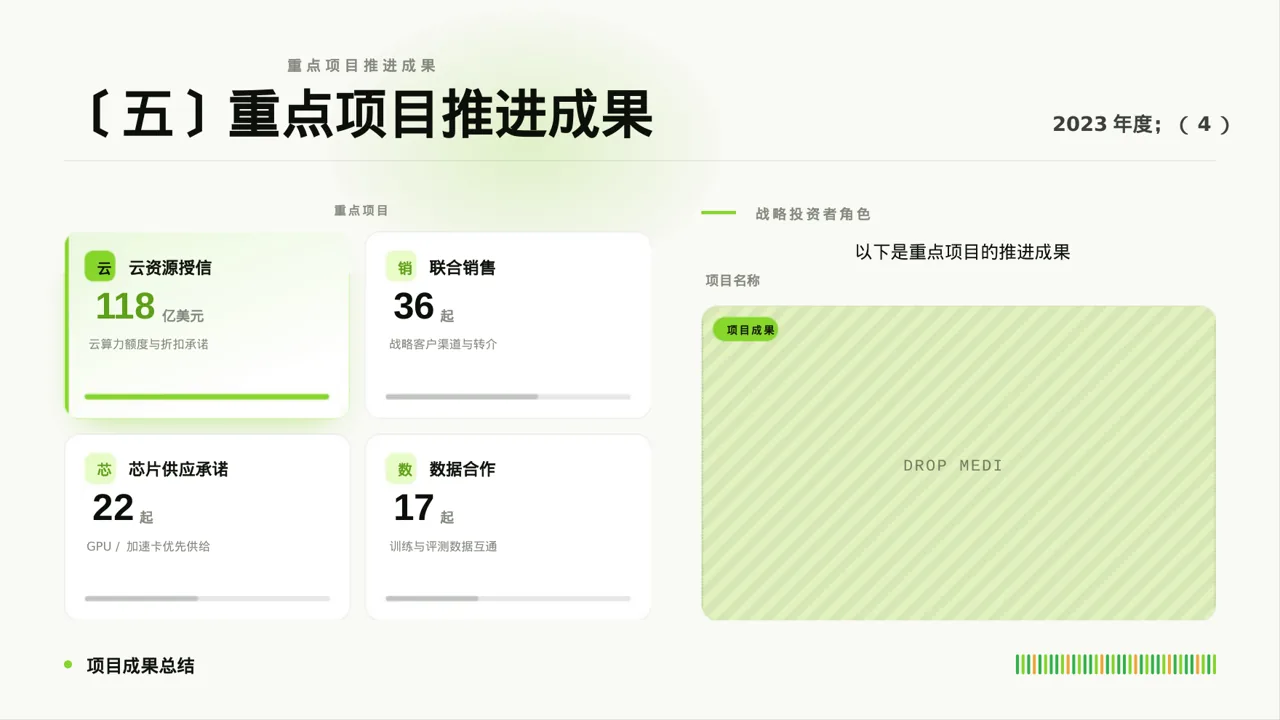Click the 云算力额度与折扣承诺 description
Screen dimensions: 1280x720
pyautogui.click(x=148, y=344)
